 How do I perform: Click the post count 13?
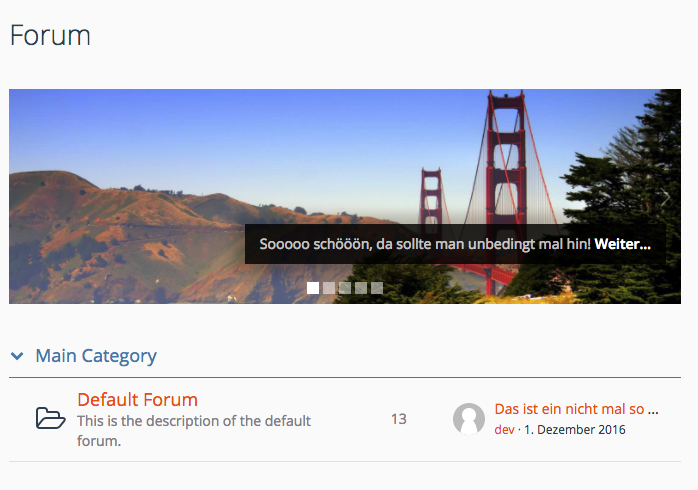398,419
